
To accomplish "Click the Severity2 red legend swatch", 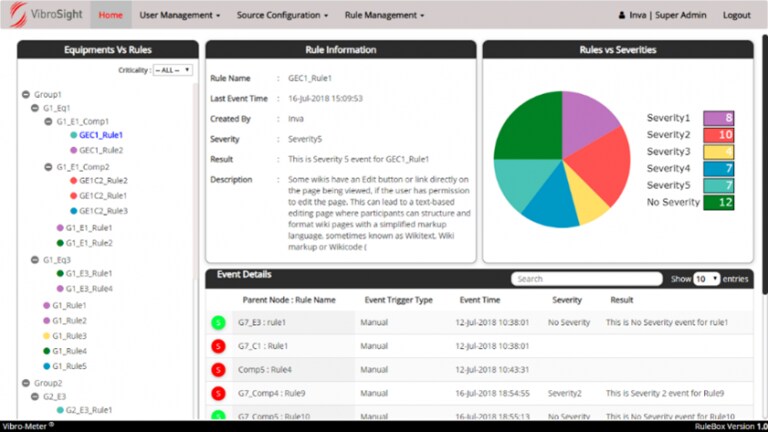I will pos(719,135).
